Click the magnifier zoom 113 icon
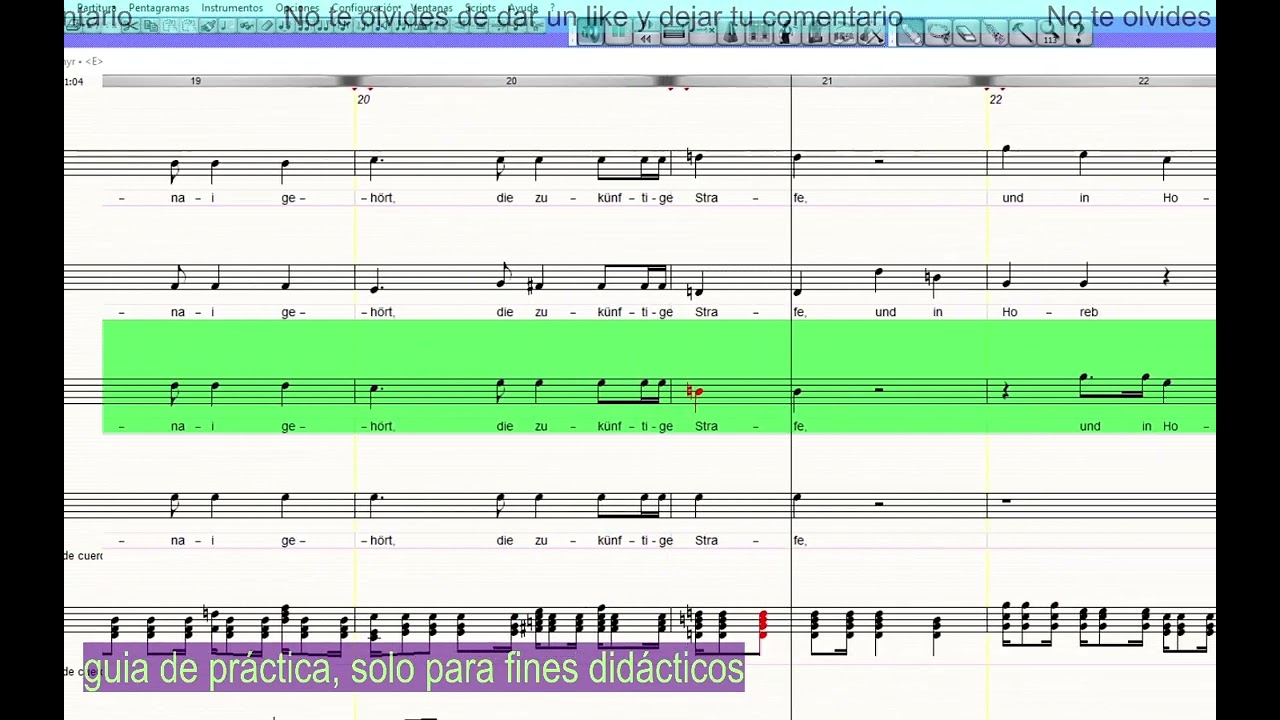 click(1050, 34)
